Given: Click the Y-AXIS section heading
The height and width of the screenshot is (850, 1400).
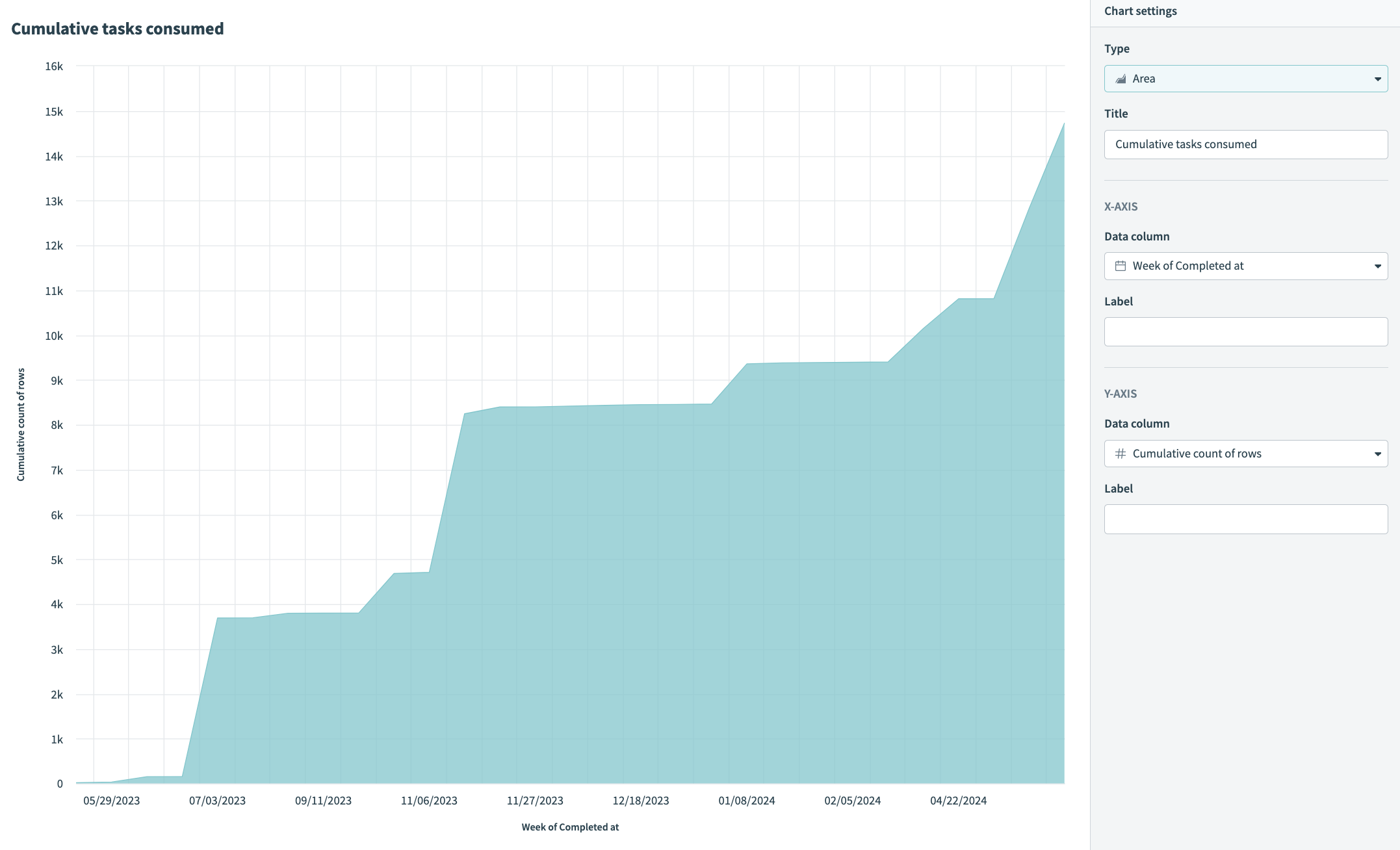Looking at the screenshot, I should point(1121,394).
